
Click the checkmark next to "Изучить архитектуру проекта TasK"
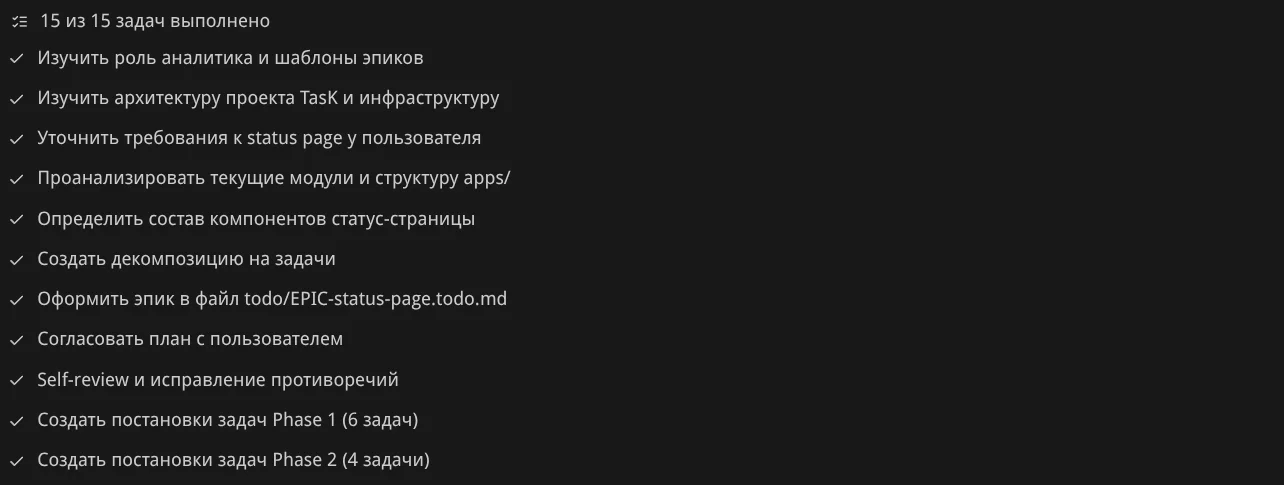[x=17, y=99]
